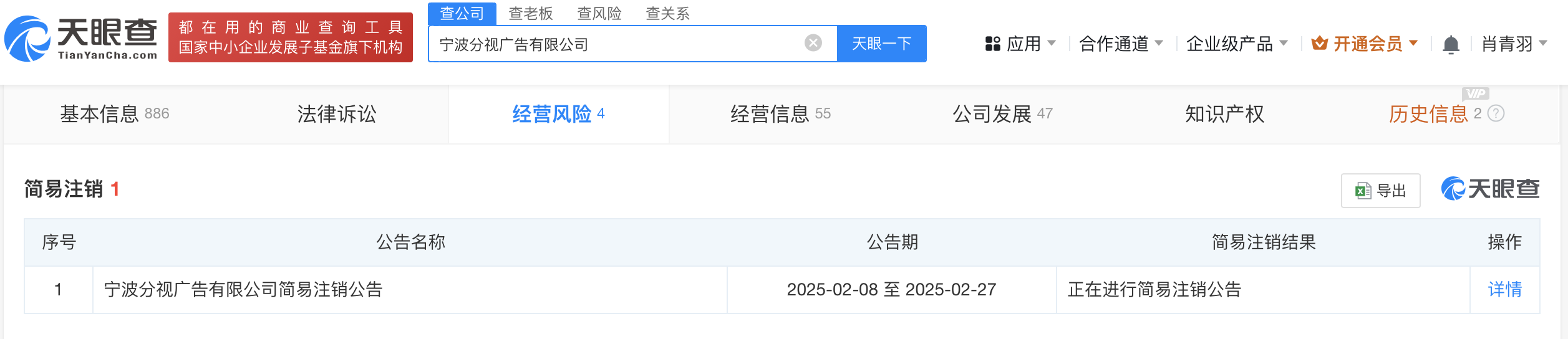Image resolution: width=1568 pixels, height=339 pixels.
Task: Click the Tianyancha logo in header
Action: click(81, 38)
